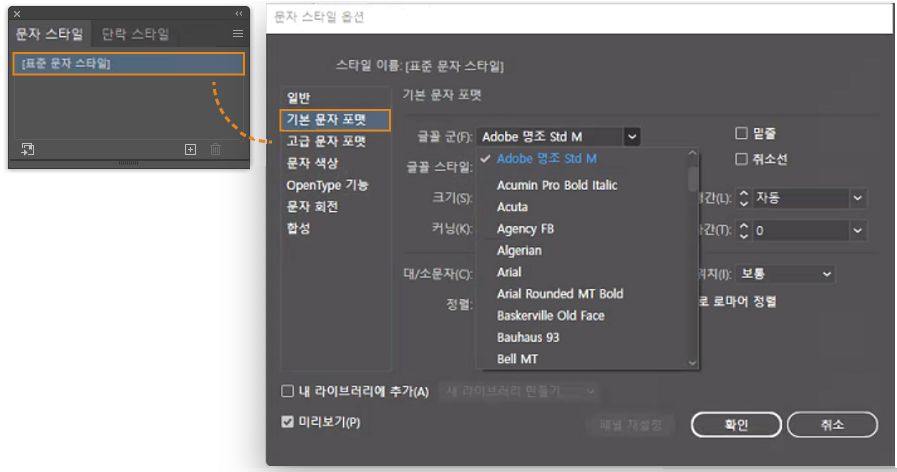Collapse the character styles panel with double arrows

coord(239,13)
